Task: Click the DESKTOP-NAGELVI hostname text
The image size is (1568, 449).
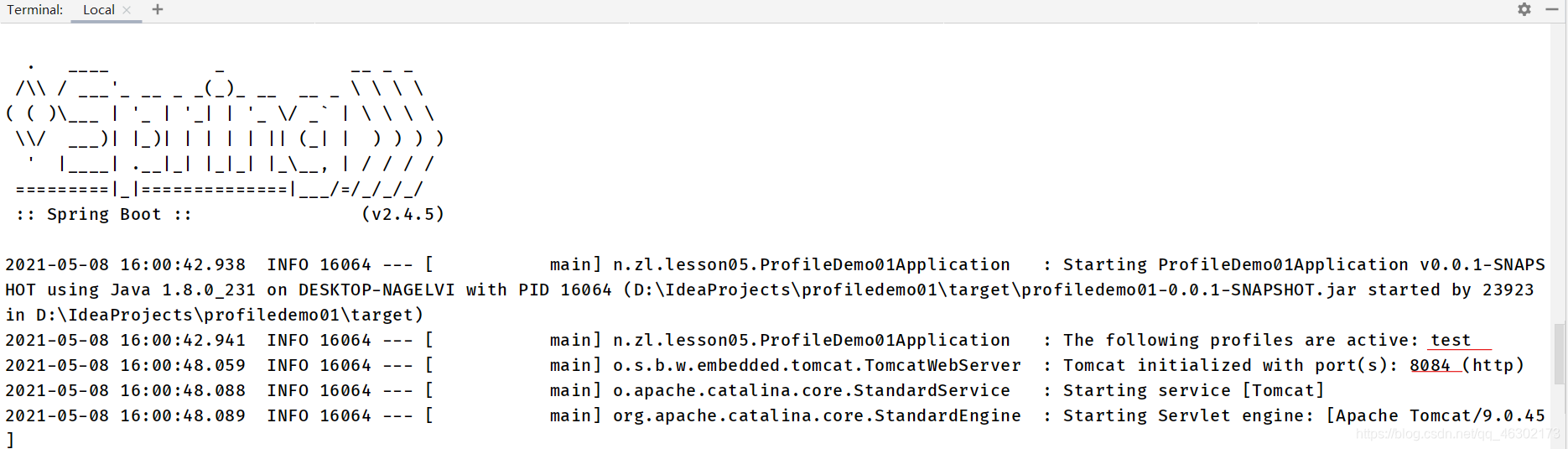Action: click(x=376, y=290)
